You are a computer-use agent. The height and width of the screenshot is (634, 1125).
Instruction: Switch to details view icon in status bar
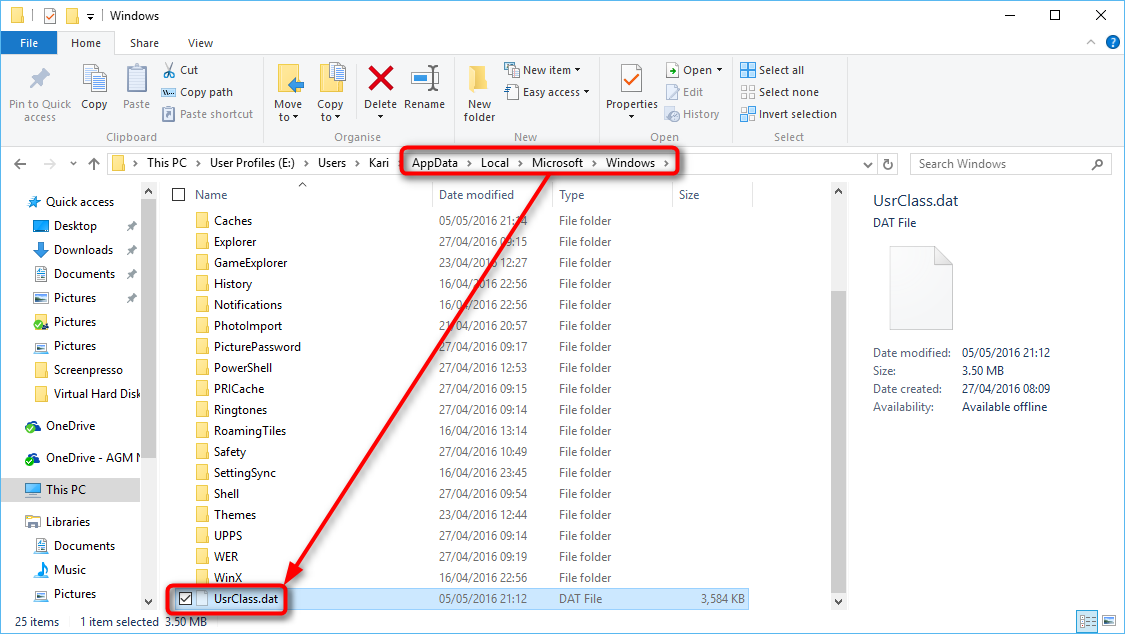(x=1088, y=621)
